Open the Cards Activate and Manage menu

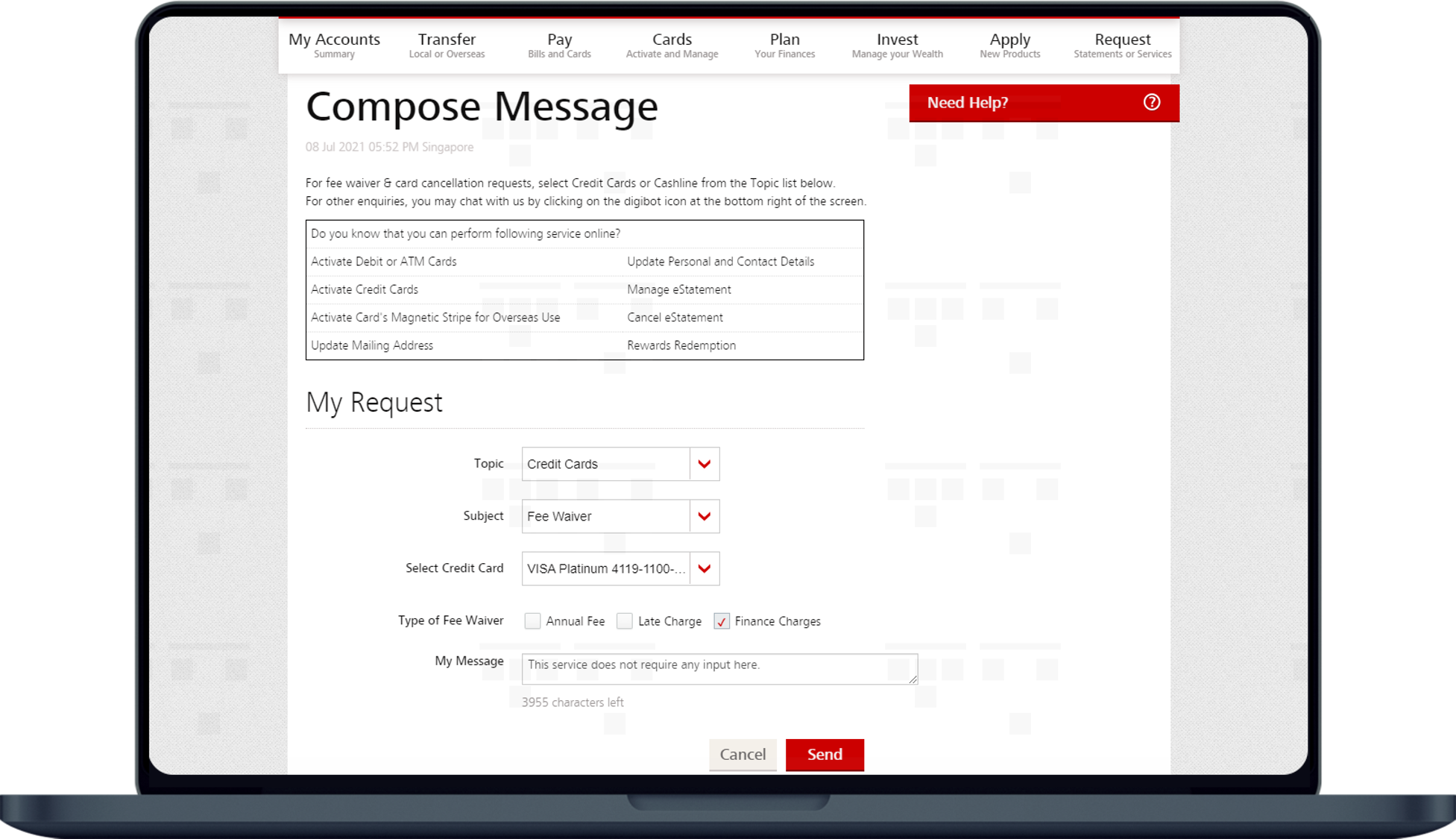point(672,45)
